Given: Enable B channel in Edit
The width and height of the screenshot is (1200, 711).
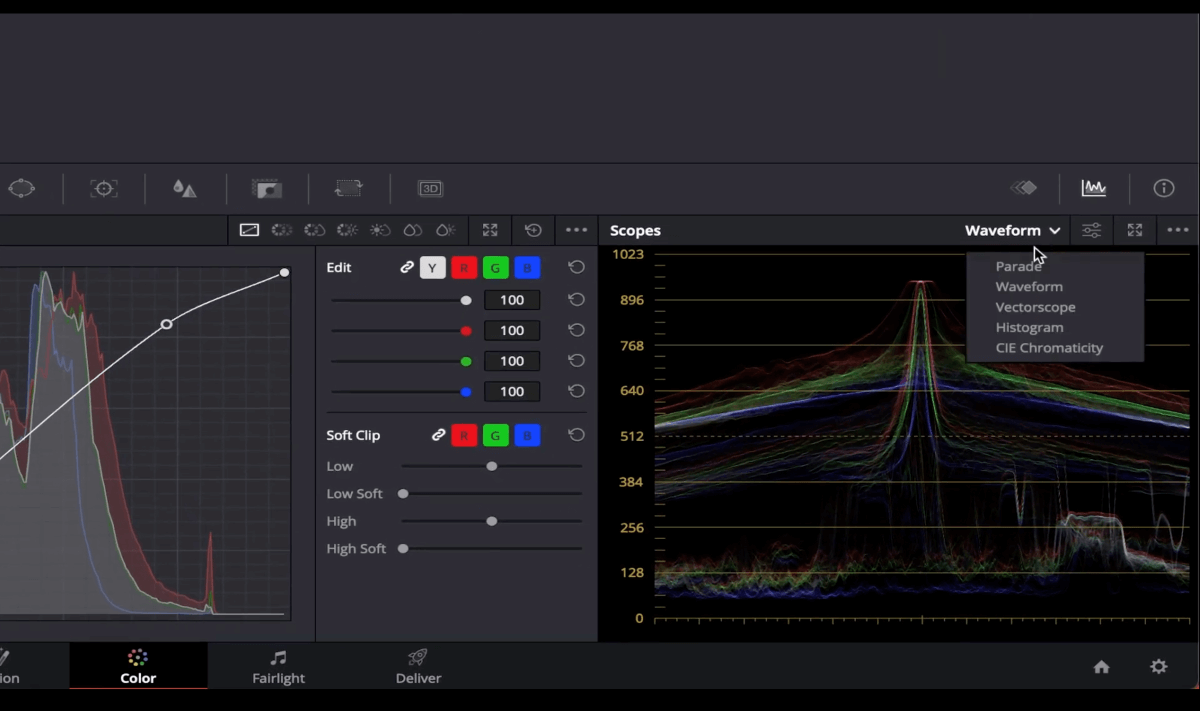Looking at the screenshot, I should click(527, 267).
